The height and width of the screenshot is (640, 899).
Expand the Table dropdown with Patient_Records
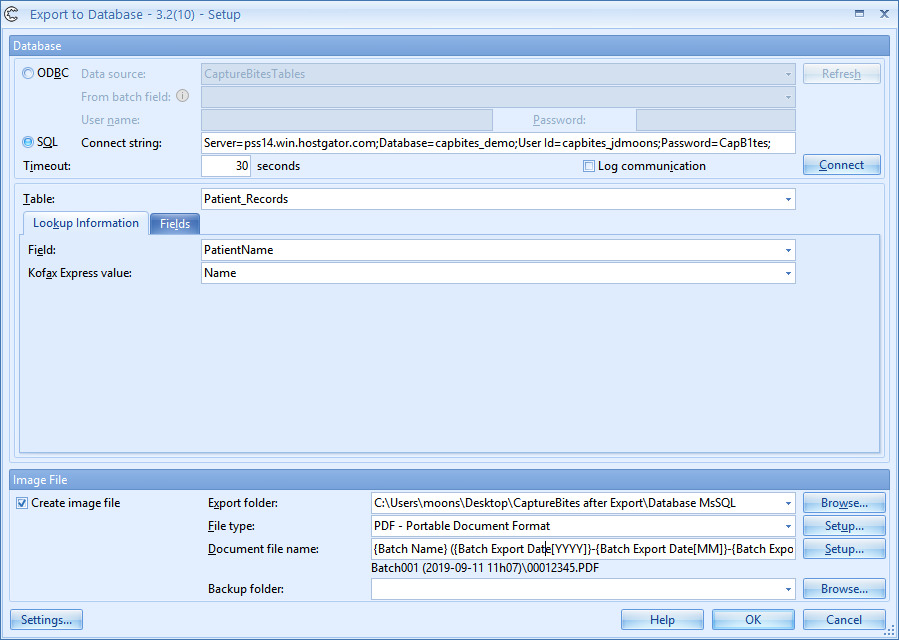click(x=788, y=200)
